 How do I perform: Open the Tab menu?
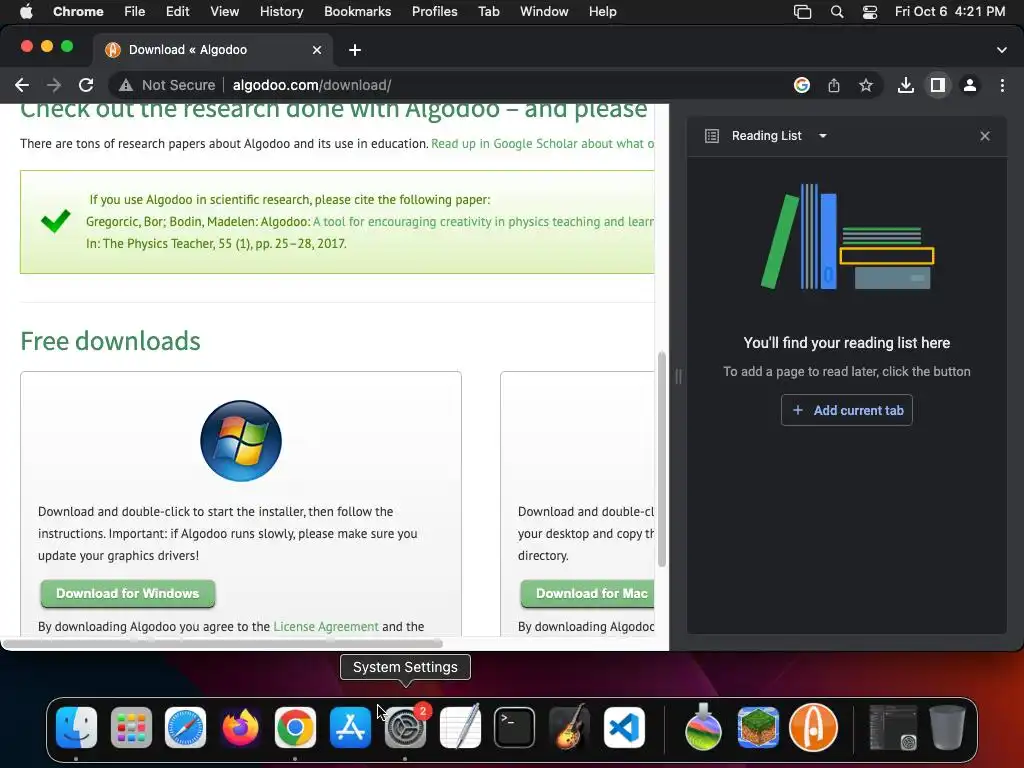[488, 12]
